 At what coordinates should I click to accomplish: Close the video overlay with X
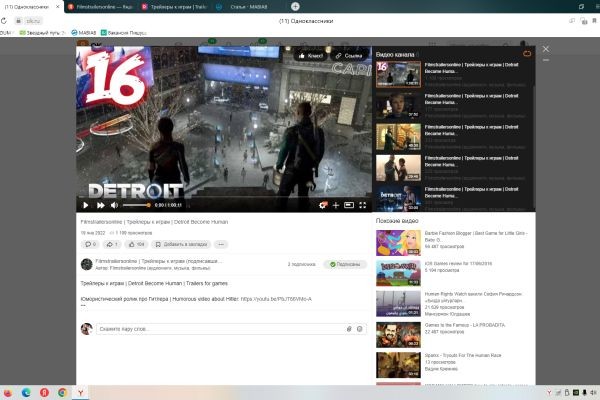click(546, 49)
